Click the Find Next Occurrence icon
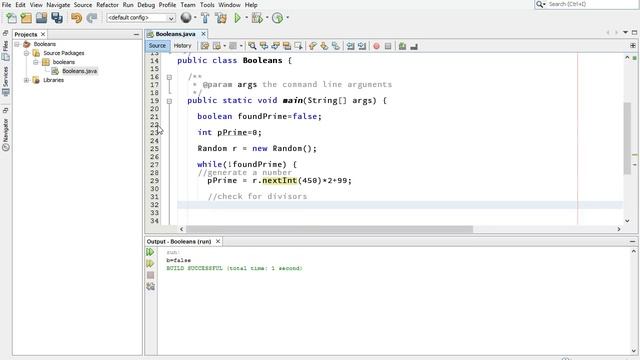This screenshot has width=640, height=360. [x=276, y=46]
